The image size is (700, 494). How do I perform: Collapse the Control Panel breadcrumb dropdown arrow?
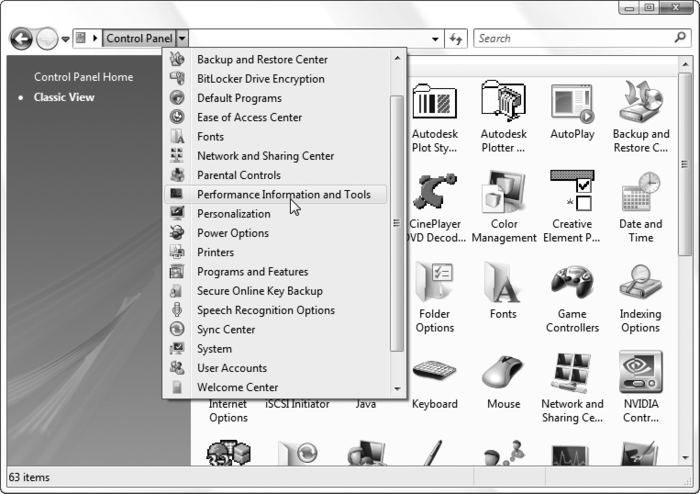[x=182, y=38]
